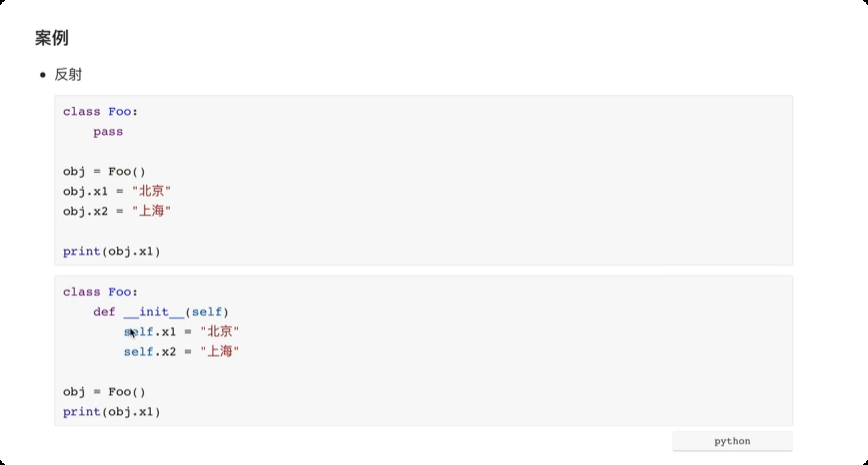Click the self.x2 = "上海" line
Viewport: 868px width, 465px height.
tap(182, 351)
